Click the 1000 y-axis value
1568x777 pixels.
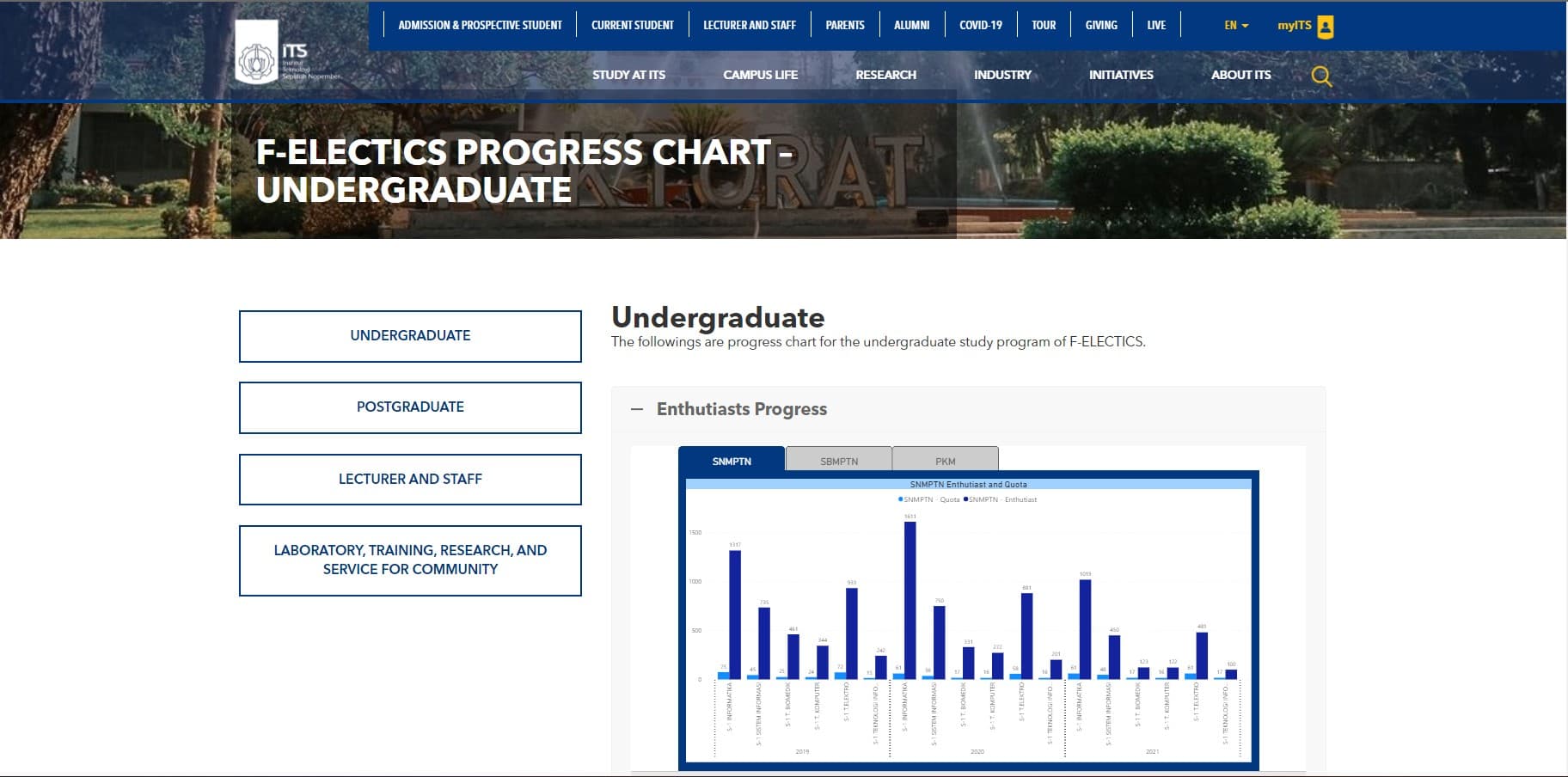tap(695, 582)
